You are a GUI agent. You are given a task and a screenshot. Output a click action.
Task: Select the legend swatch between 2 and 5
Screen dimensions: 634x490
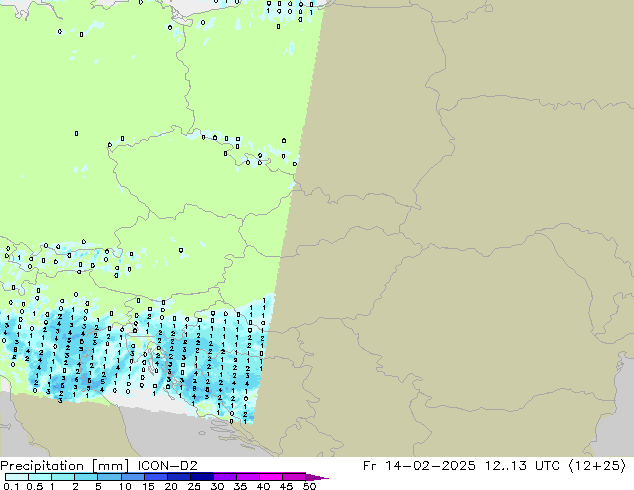86,477
